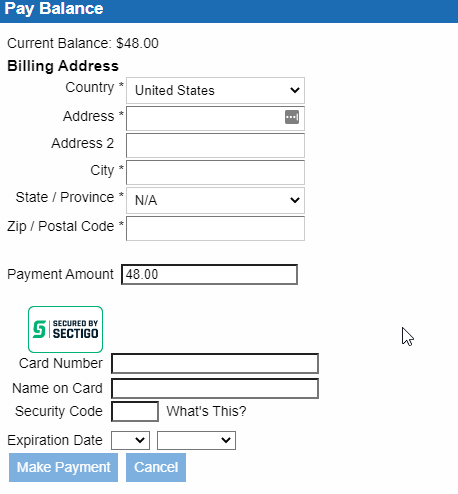Image resolution: width=458 pixels, height=494 pixels.
Task: Click the Current Balance $48.00 text
Action: [83, 43]
